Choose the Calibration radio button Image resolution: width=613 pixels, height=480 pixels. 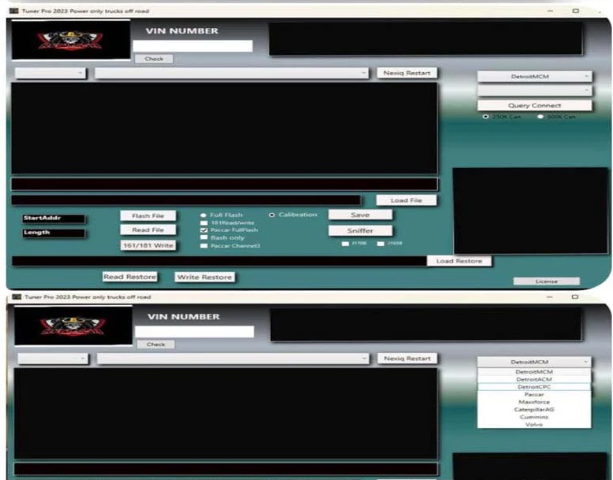(272, 214)
